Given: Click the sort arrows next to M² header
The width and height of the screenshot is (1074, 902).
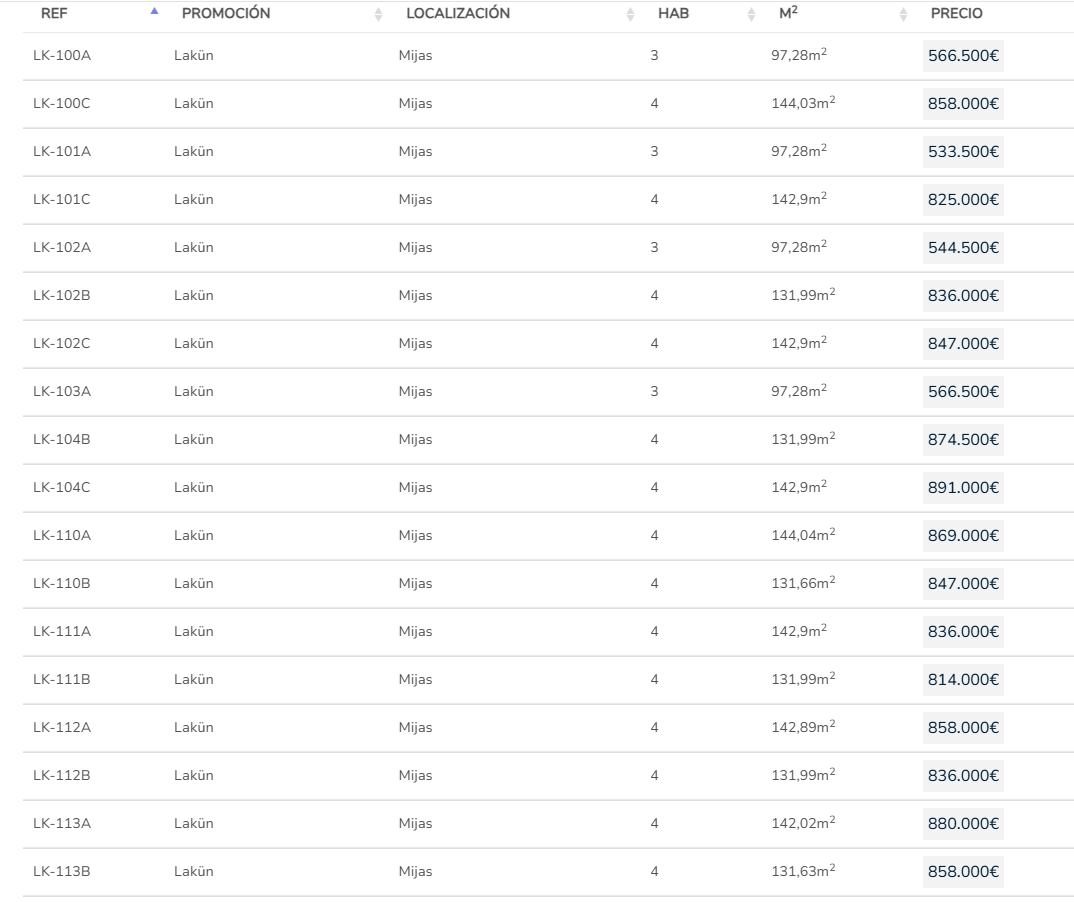Looking at the screenshot, I should [x=903, y=14].
